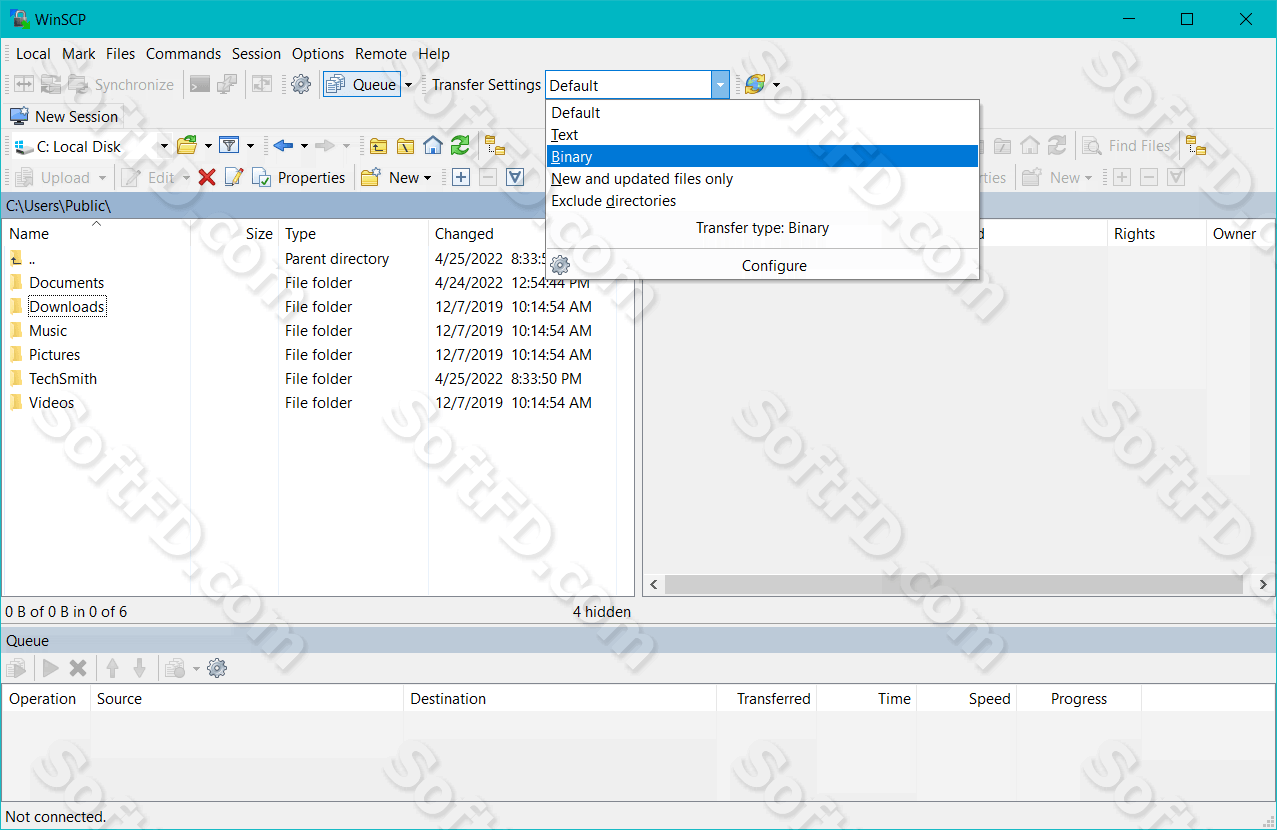Select the Downloads folder
Viewport: 1277px width, 830px height.
coord(67,307)
